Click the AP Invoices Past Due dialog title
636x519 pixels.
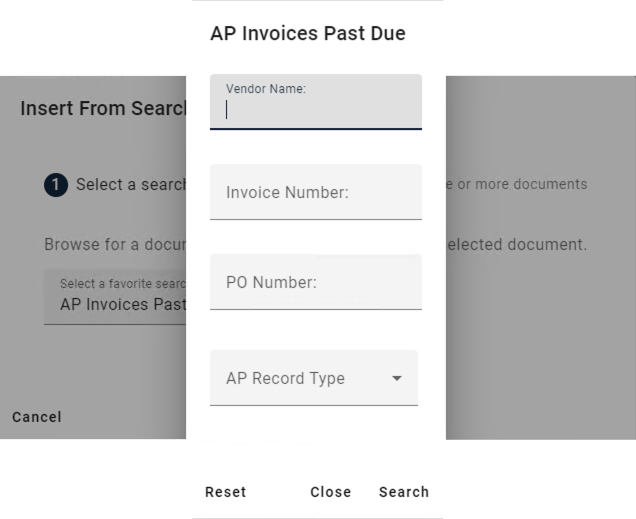click(x=308, y=34)
